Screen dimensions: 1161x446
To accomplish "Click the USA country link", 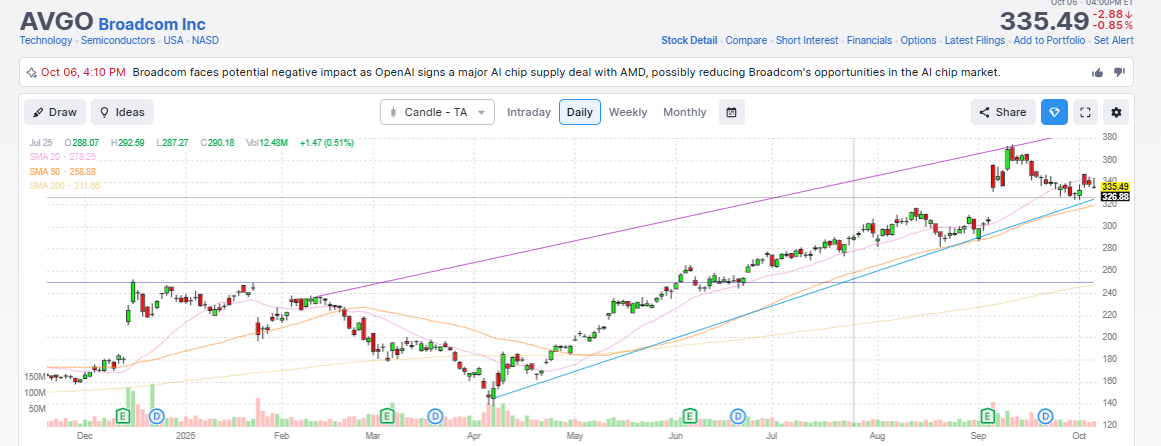I will (x=173, y=41).
